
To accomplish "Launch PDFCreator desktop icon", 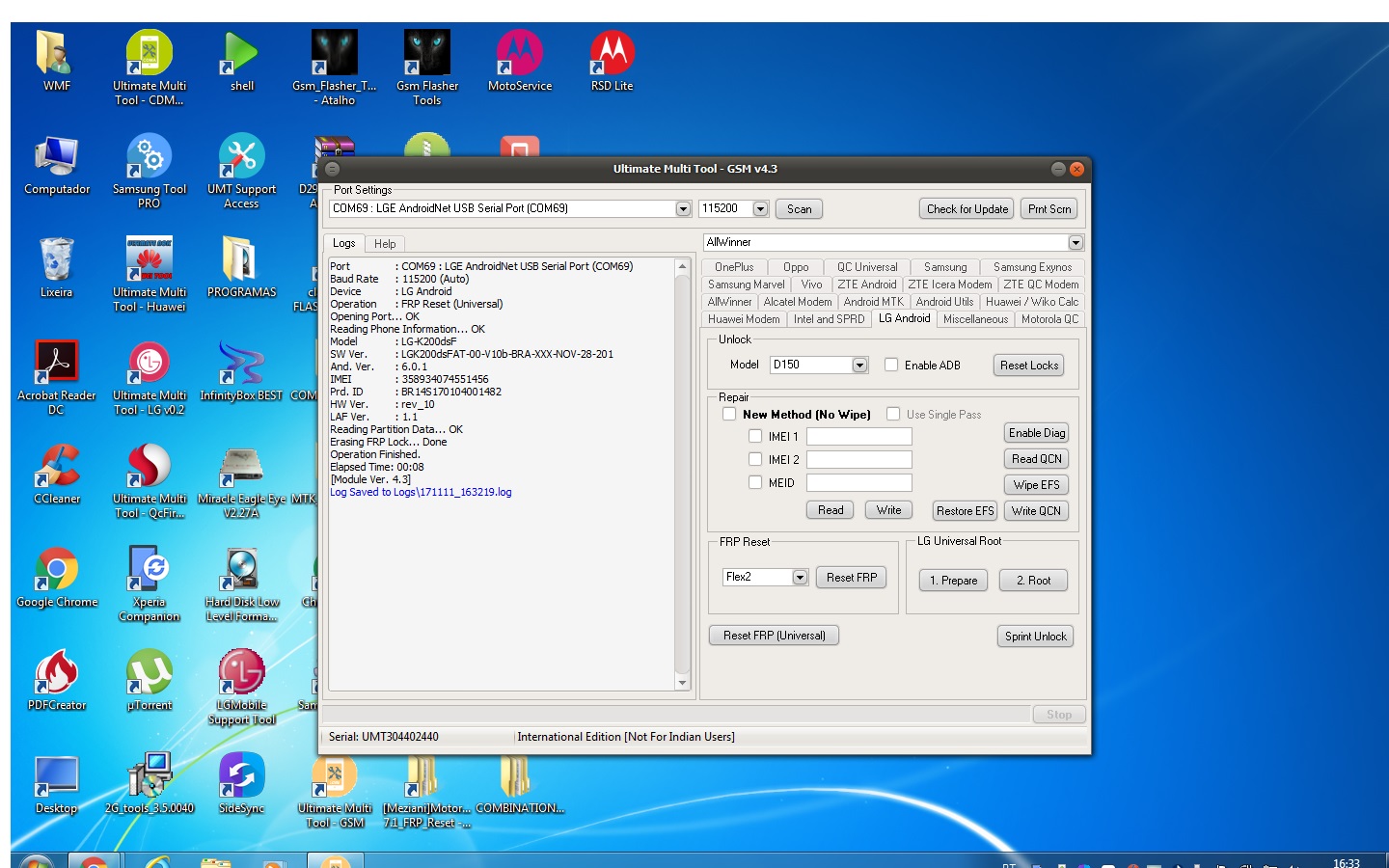I will [56, 681].
